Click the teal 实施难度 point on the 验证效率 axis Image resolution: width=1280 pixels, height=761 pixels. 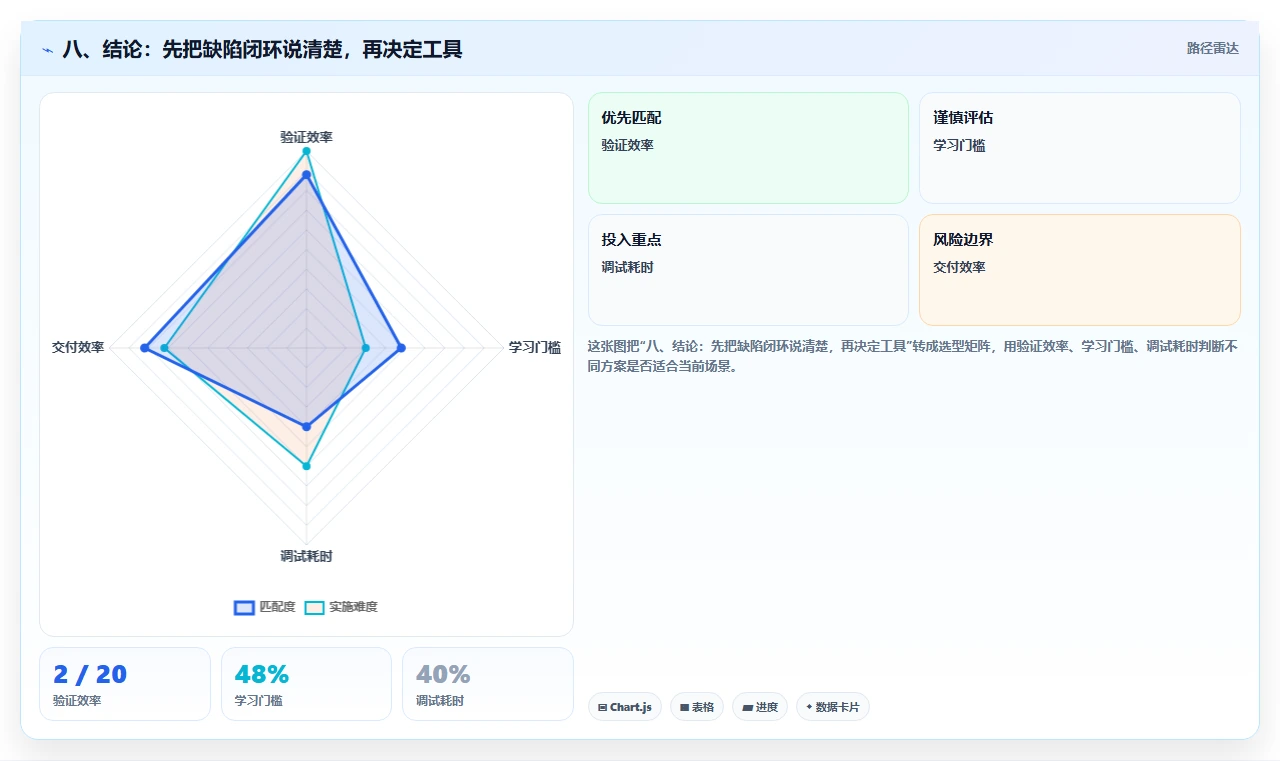[307, 151]
